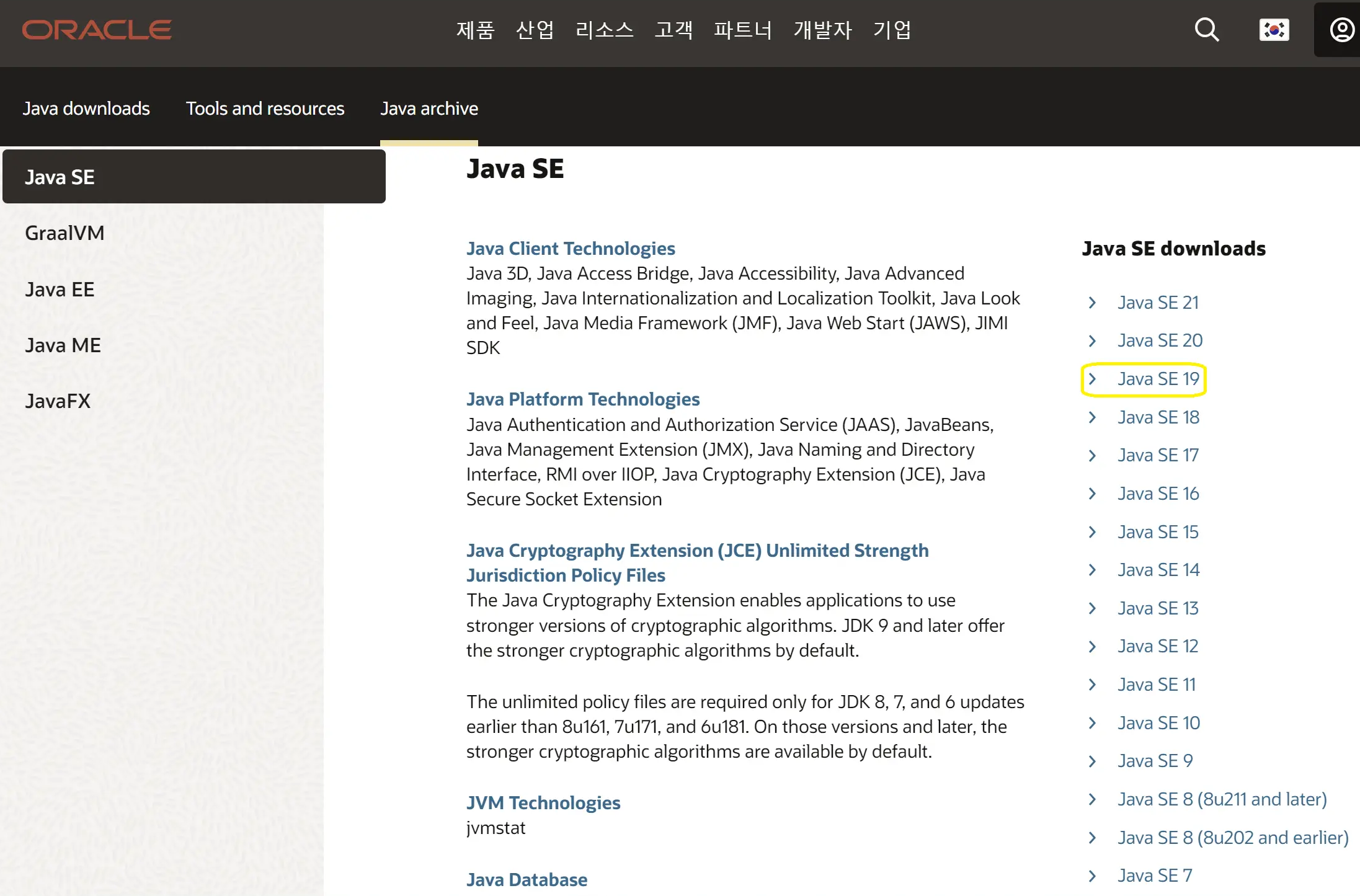Click chevron next to Java SE 9
Viewport: 1360px width, 896px height.
[1093, 761]
